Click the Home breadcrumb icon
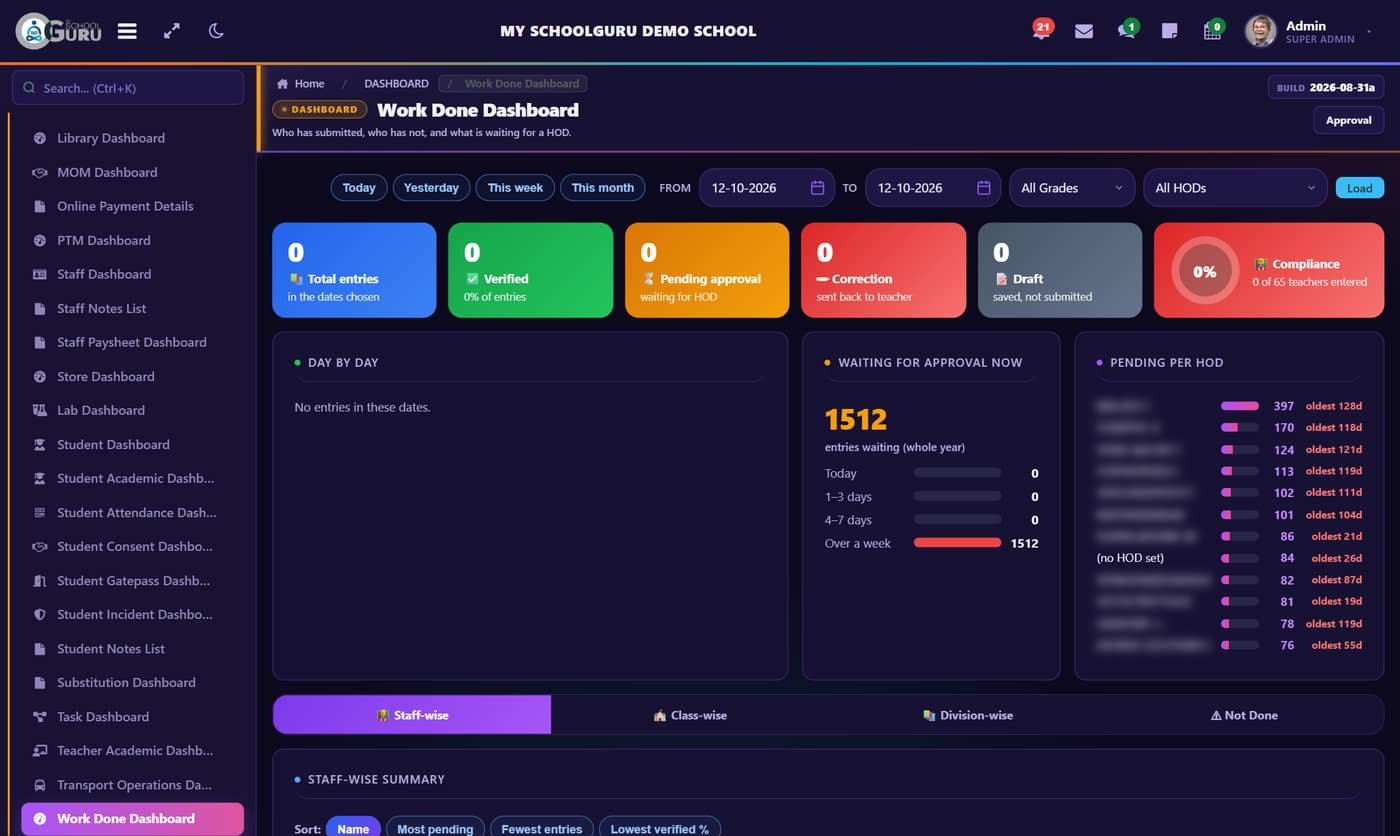The image size is (1400, 836). [x=283, y=84]
